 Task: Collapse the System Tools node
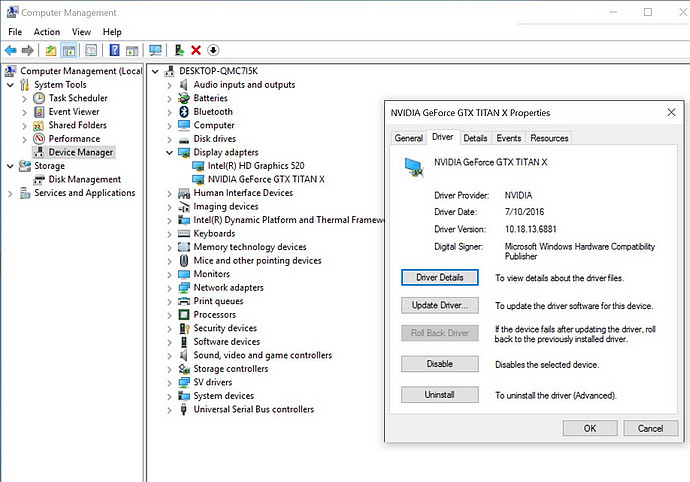(10, 85)
